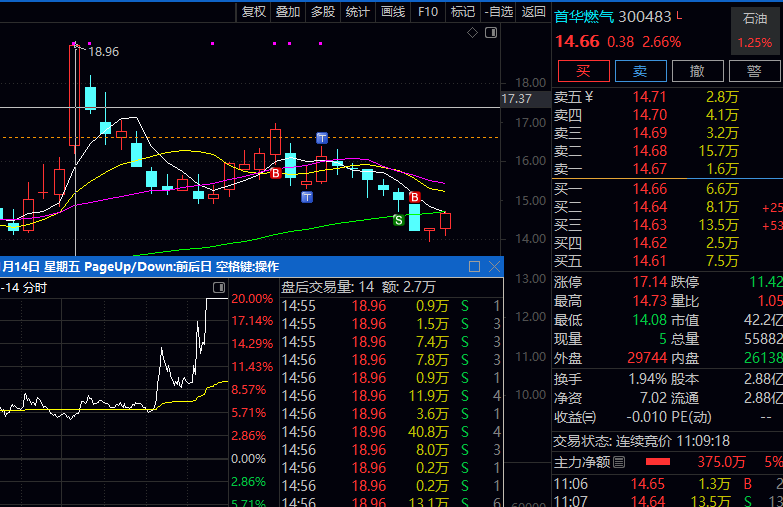Select the 卖一 price 14.67

point(650,169)
